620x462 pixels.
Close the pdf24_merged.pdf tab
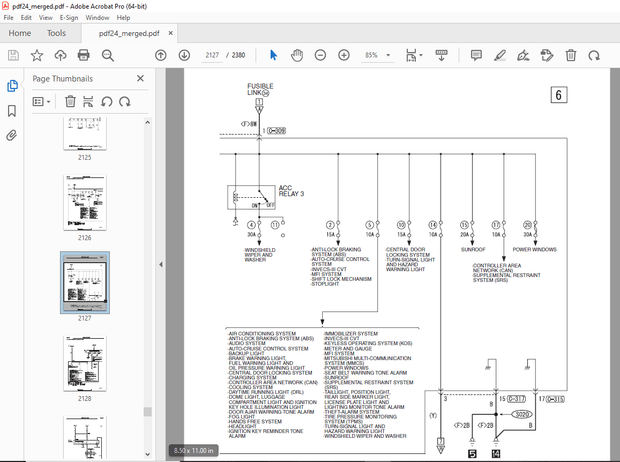(x=170, y=33)
